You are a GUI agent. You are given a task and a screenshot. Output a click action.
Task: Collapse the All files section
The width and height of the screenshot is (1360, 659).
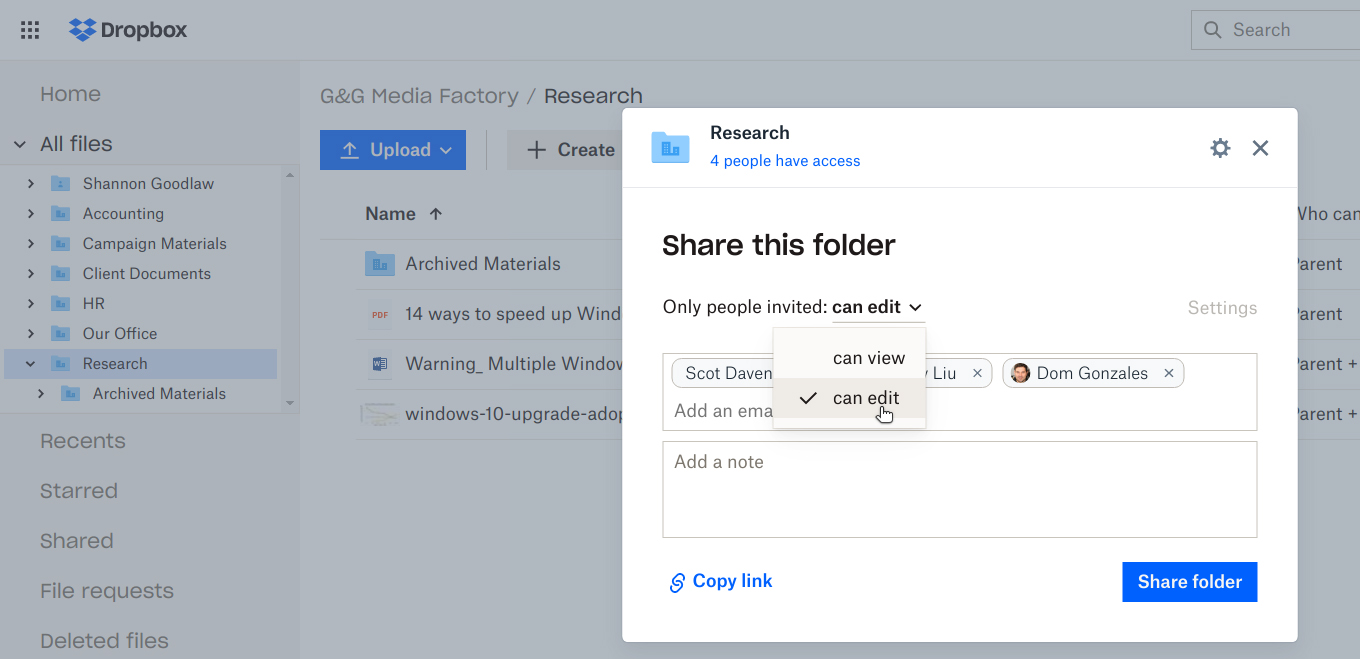(18, 143)
